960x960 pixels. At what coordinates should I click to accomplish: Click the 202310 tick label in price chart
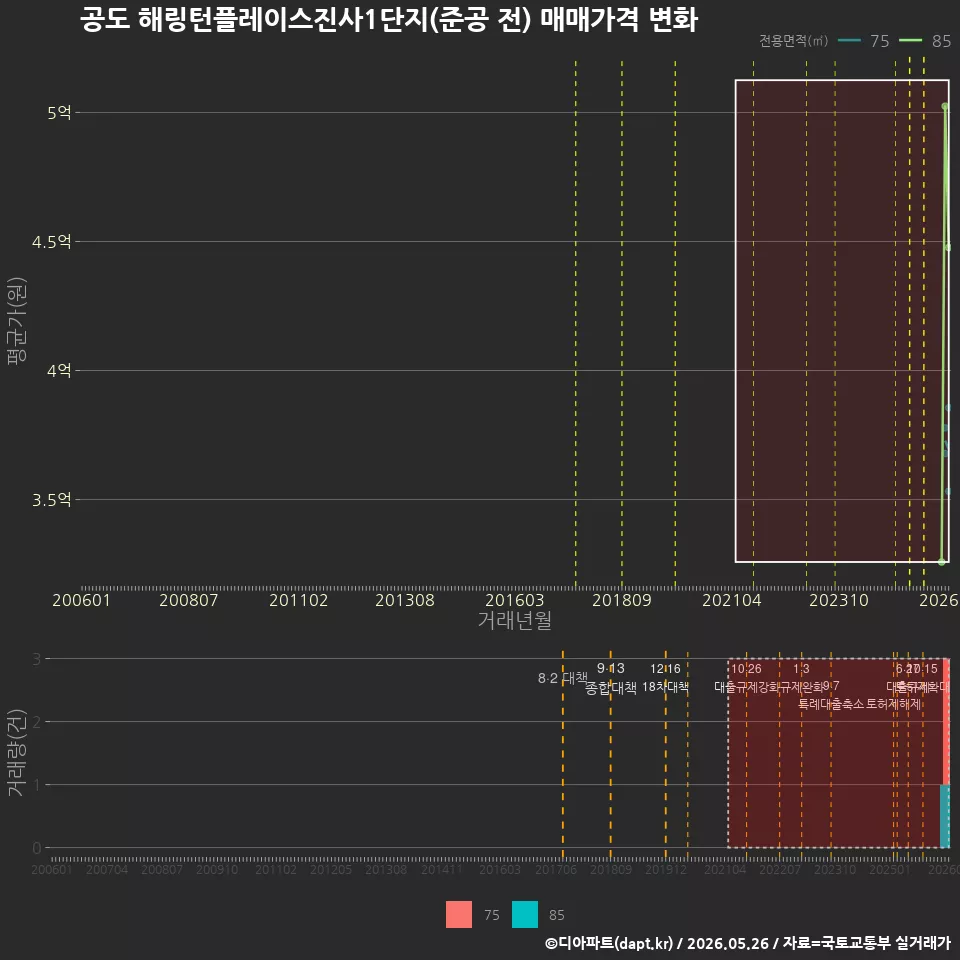pyautogui.click(x=839, y=600)
